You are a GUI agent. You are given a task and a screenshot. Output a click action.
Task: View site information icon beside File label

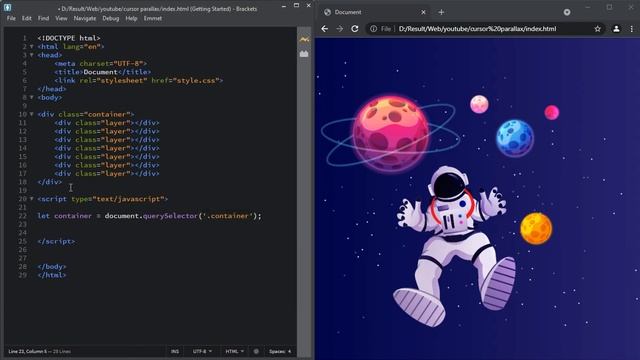(373, 29)
